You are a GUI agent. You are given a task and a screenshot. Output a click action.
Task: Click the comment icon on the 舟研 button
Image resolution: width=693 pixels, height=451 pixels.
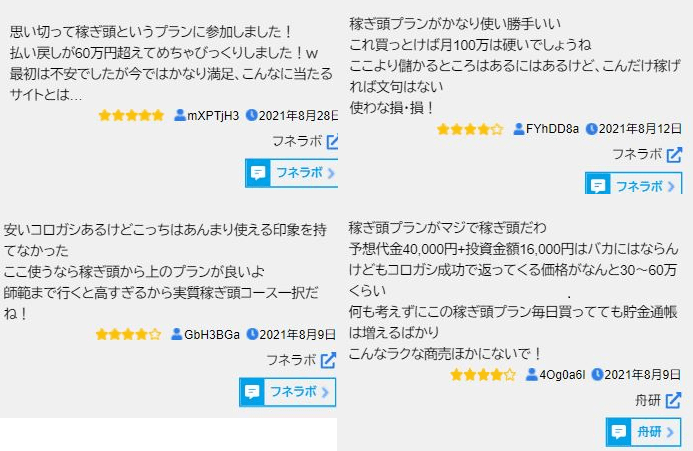pos(619,432)
